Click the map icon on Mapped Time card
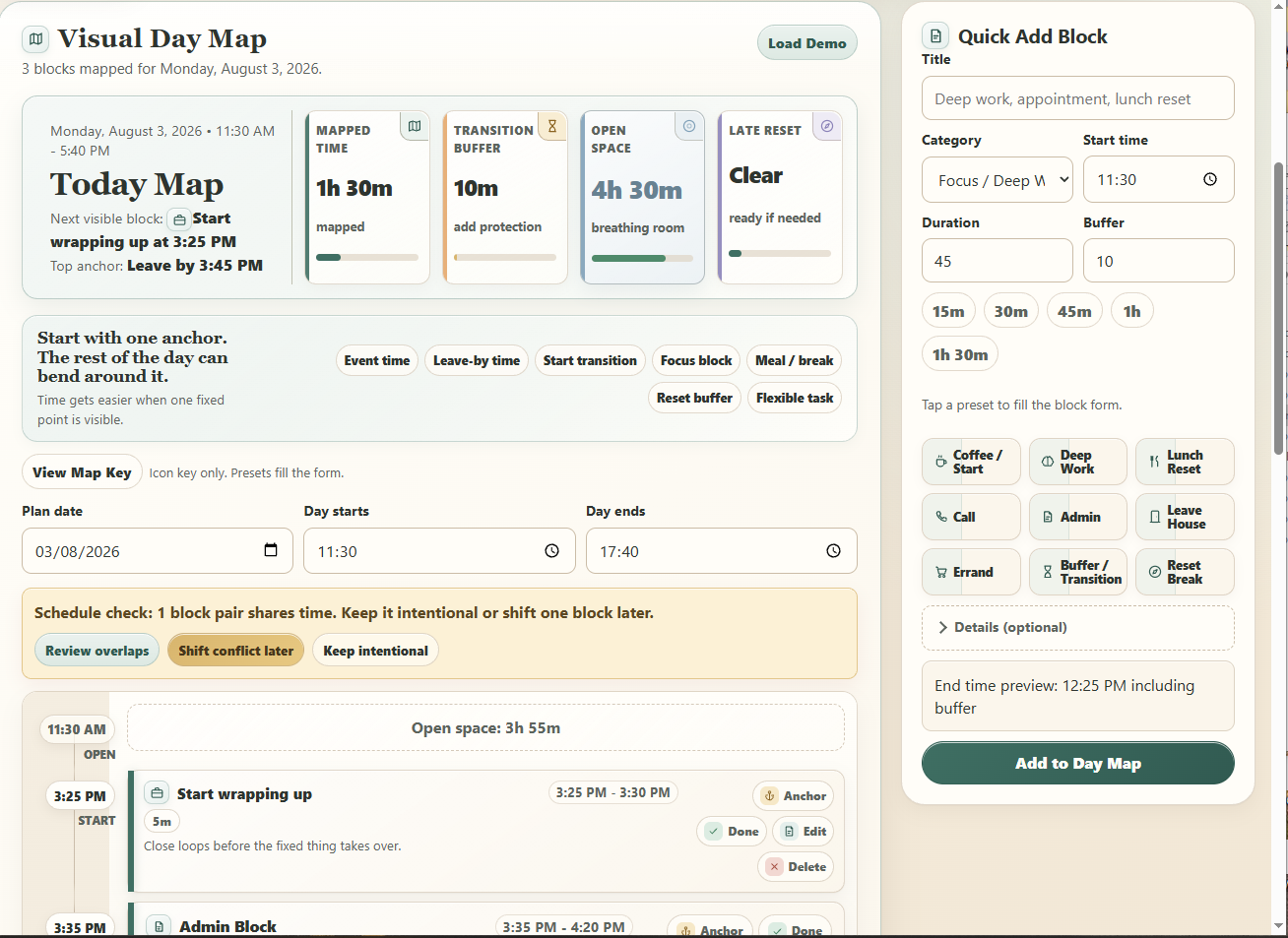1288x938 pixels. 415,126
